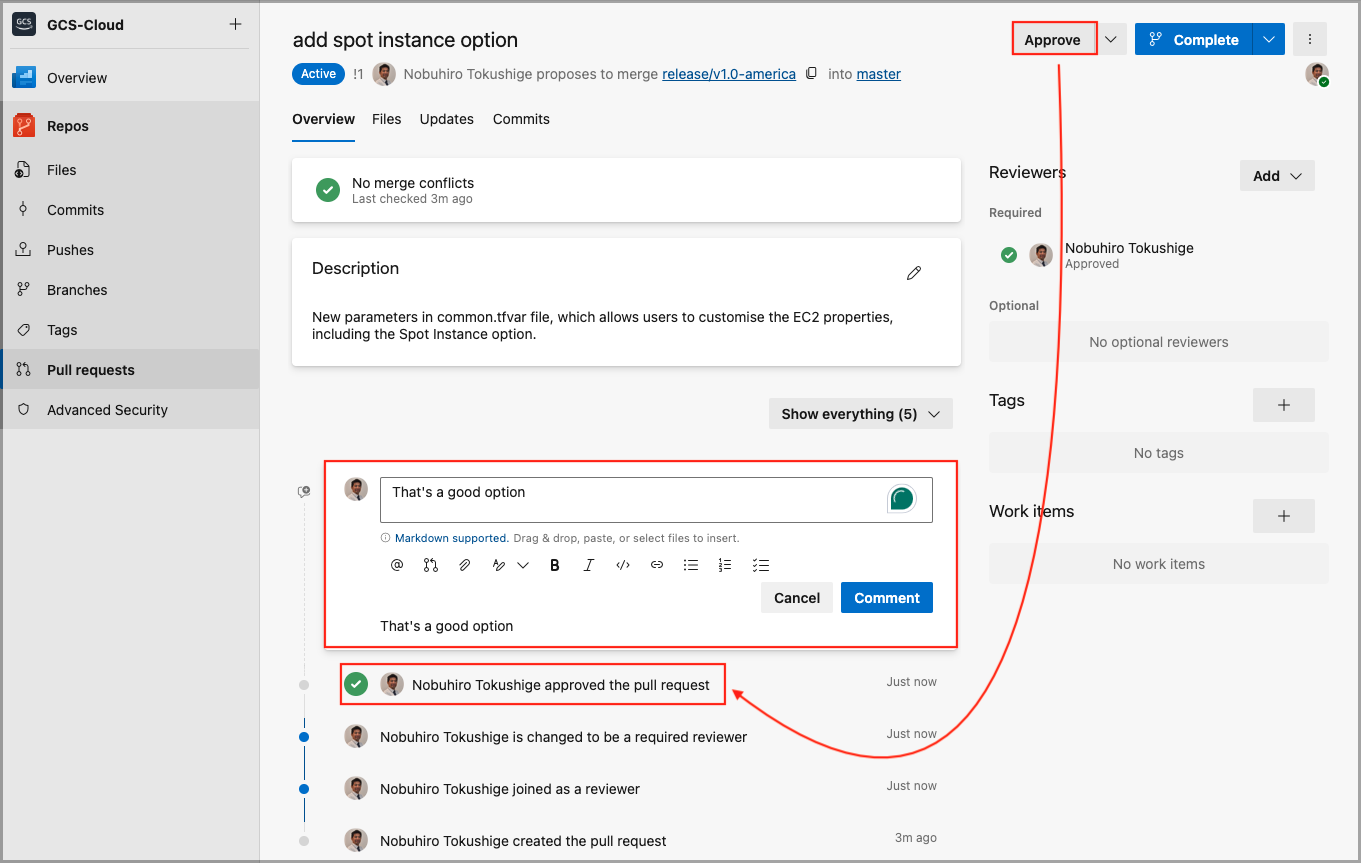
Task: Apply italic formatting in comment editor
Action: coord(589,565)
